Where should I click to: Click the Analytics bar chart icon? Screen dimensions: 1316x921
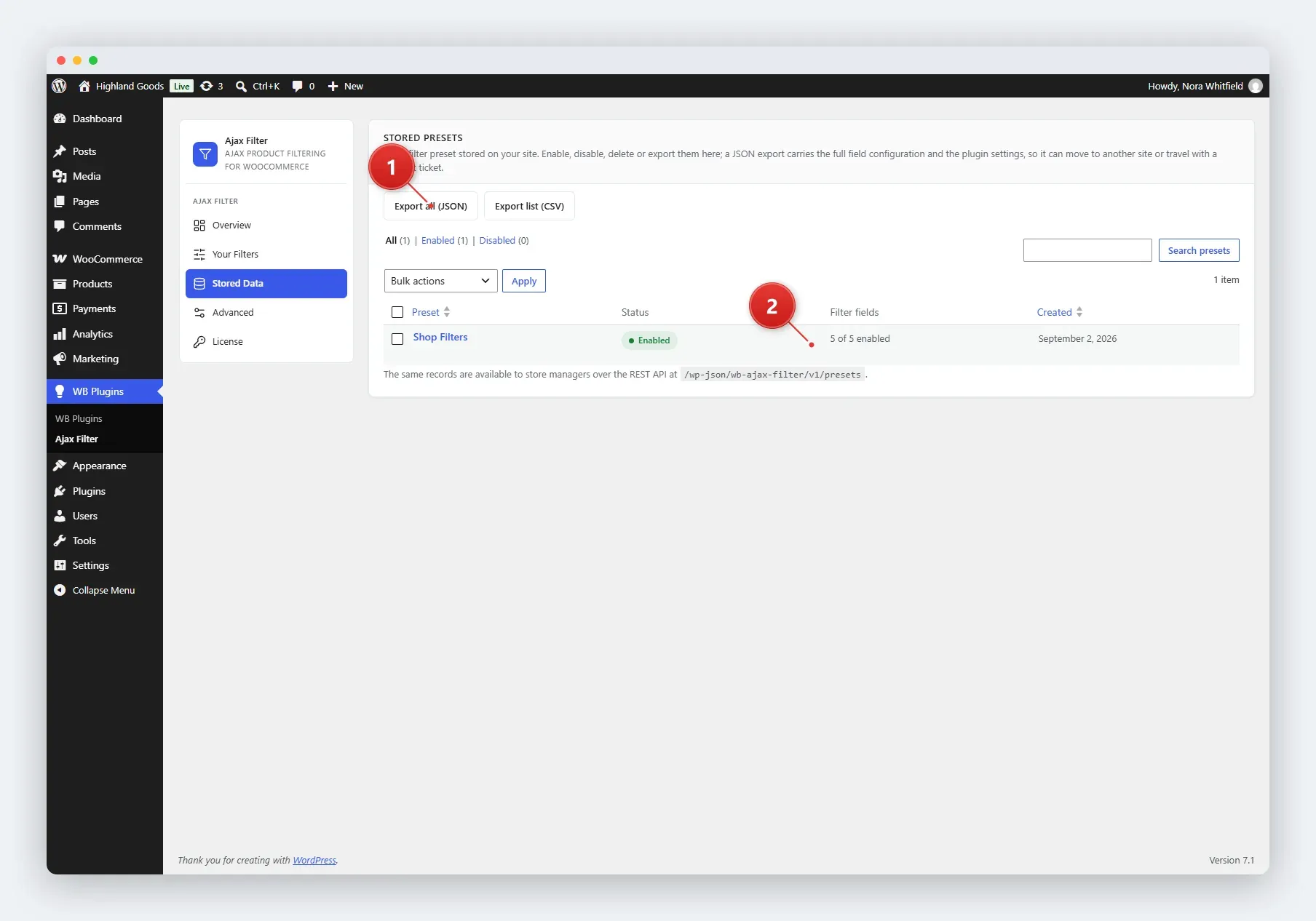point(60,334)
